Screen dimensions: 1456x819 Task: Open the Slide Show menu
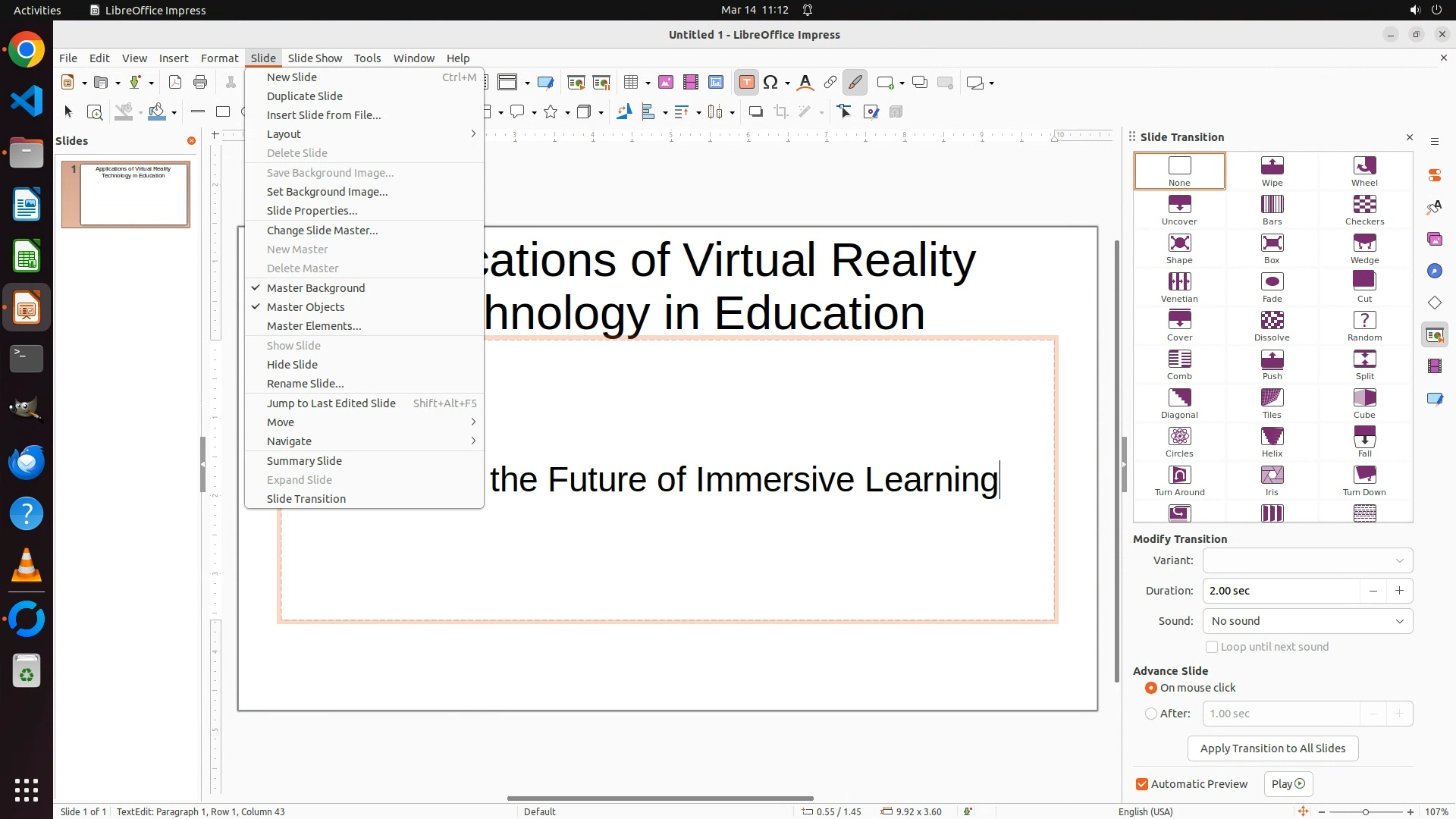pos(315,58)
